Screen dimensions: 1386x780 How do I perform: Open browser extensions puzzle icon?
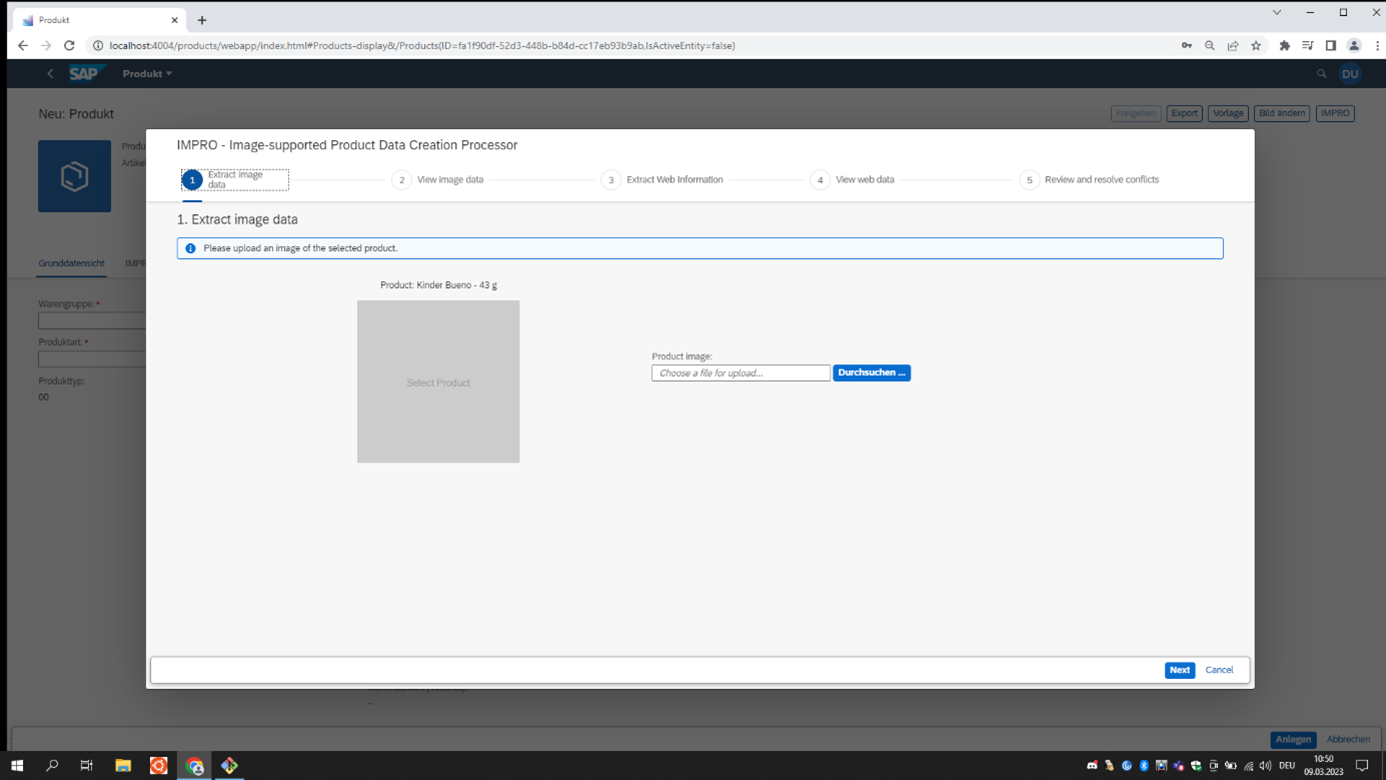pyautogui.click(x=1284, y=46)
